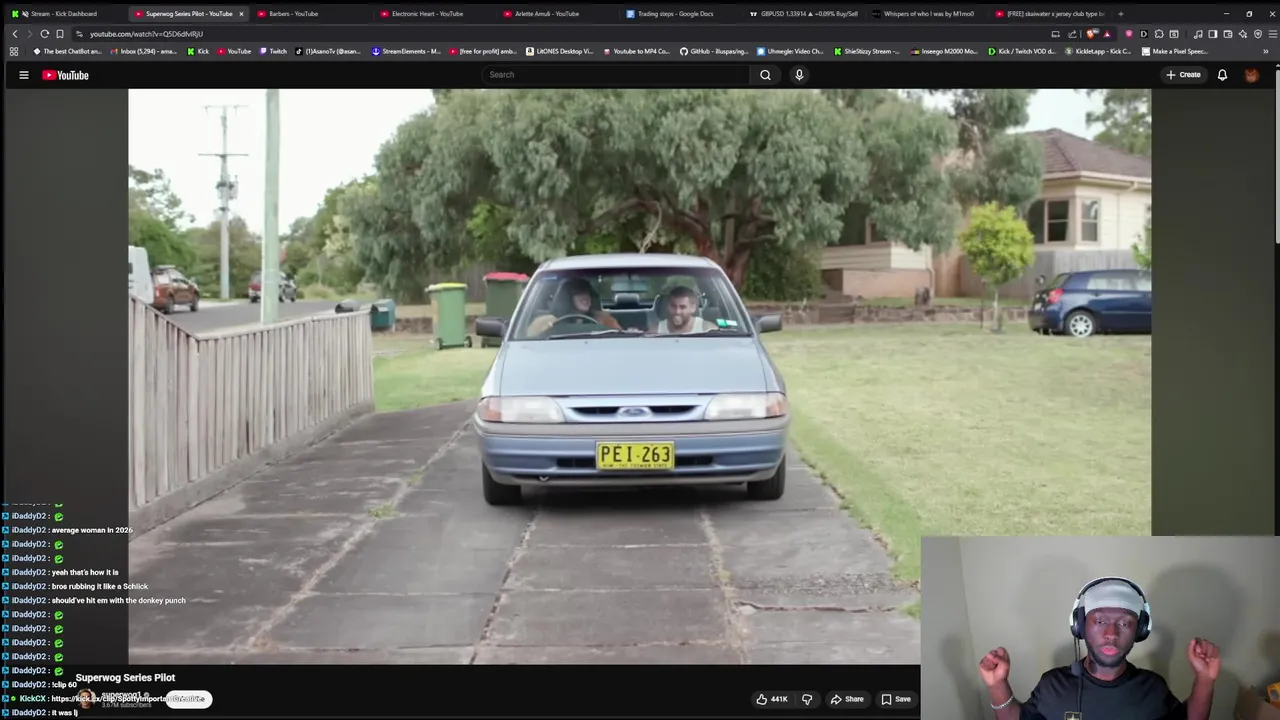Open the Kick bookmark

[198, 51]
